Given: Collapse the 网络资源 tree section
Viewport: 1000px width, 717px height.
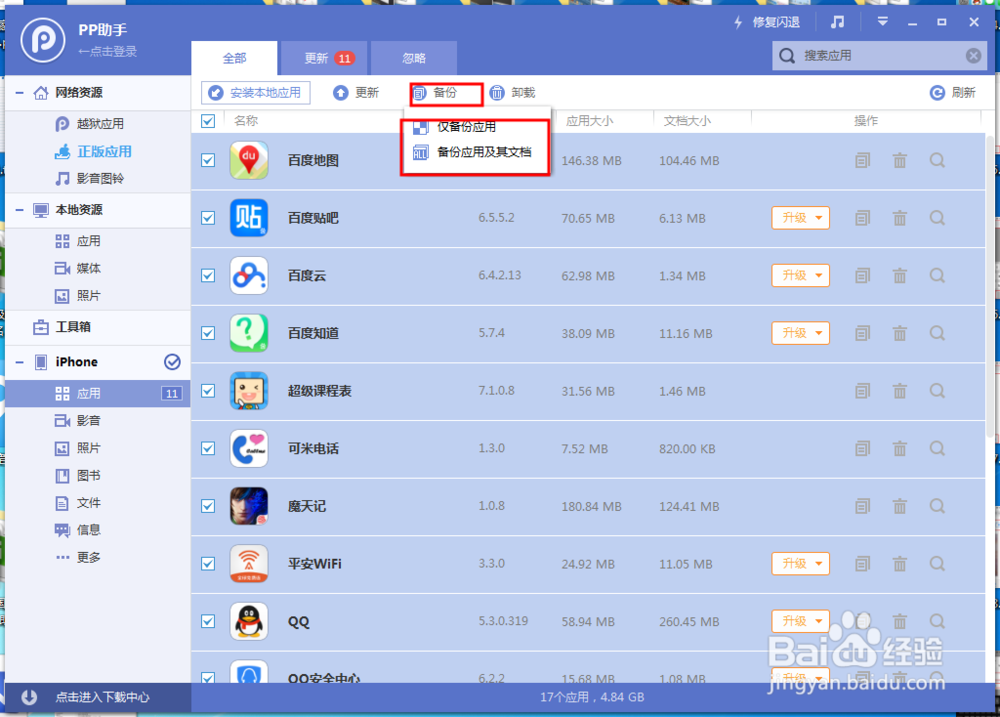Looking at the screenshot, I should coord(20,93).
